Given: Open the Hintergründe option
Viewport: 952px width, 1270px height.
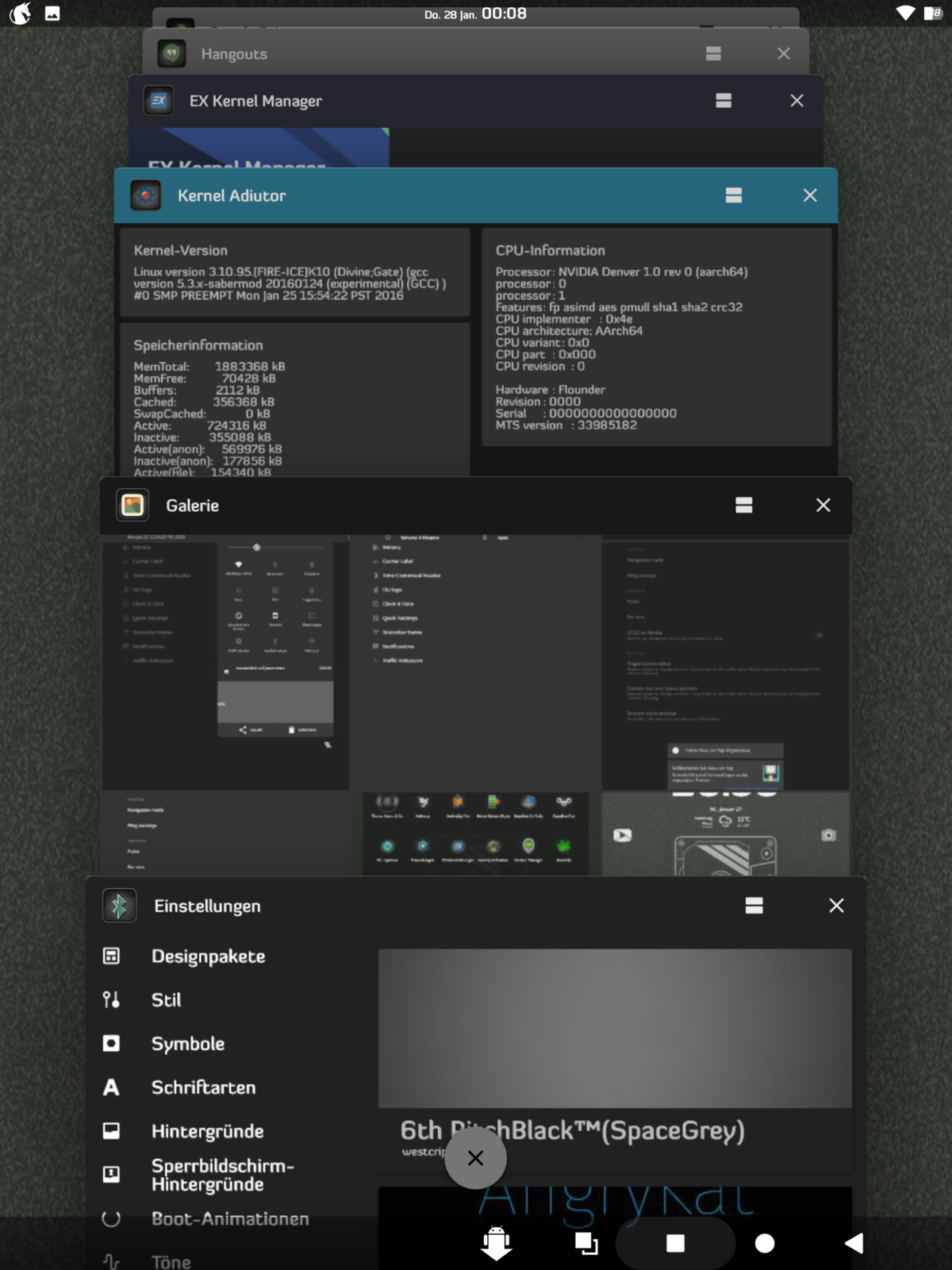Looking at the screenshot, I should point(207,1131).
